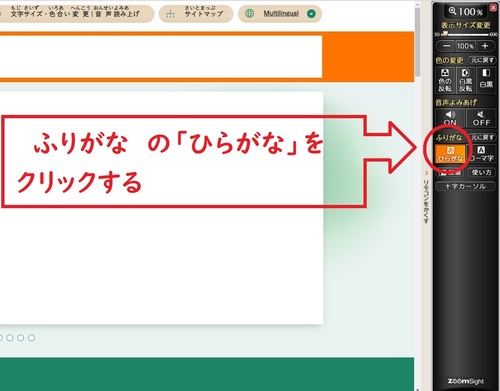Image resolution: width=500 pixels, height=391 pixels.
Task: Increase display size with plus button
Action: point(485,46)
